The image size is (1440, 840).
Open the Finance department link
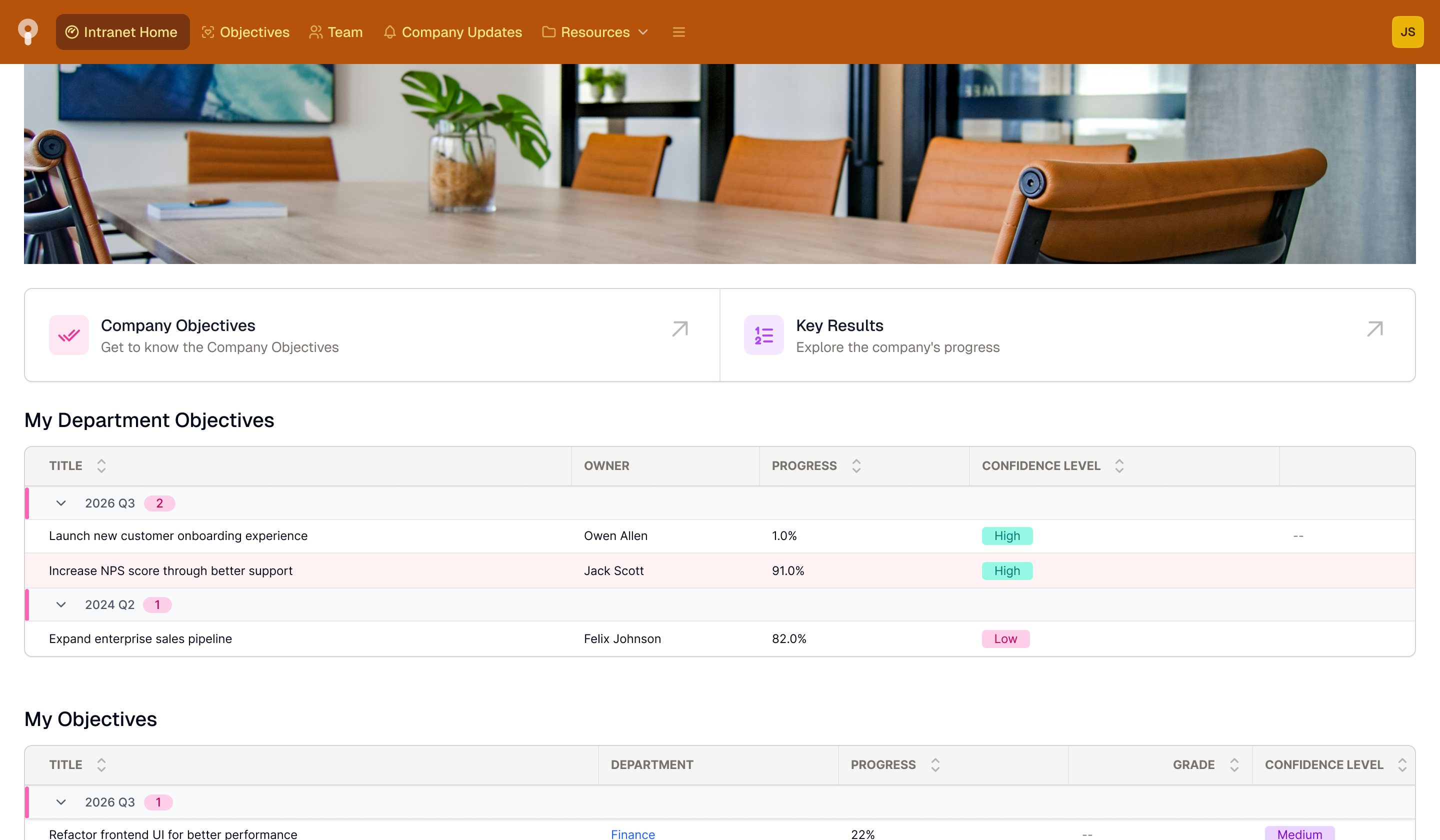[632, 833]
